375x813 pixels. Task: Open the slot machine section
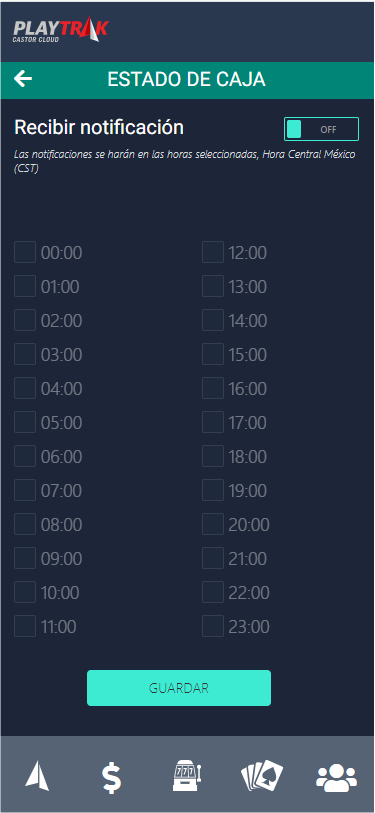(x=187, y=776)
